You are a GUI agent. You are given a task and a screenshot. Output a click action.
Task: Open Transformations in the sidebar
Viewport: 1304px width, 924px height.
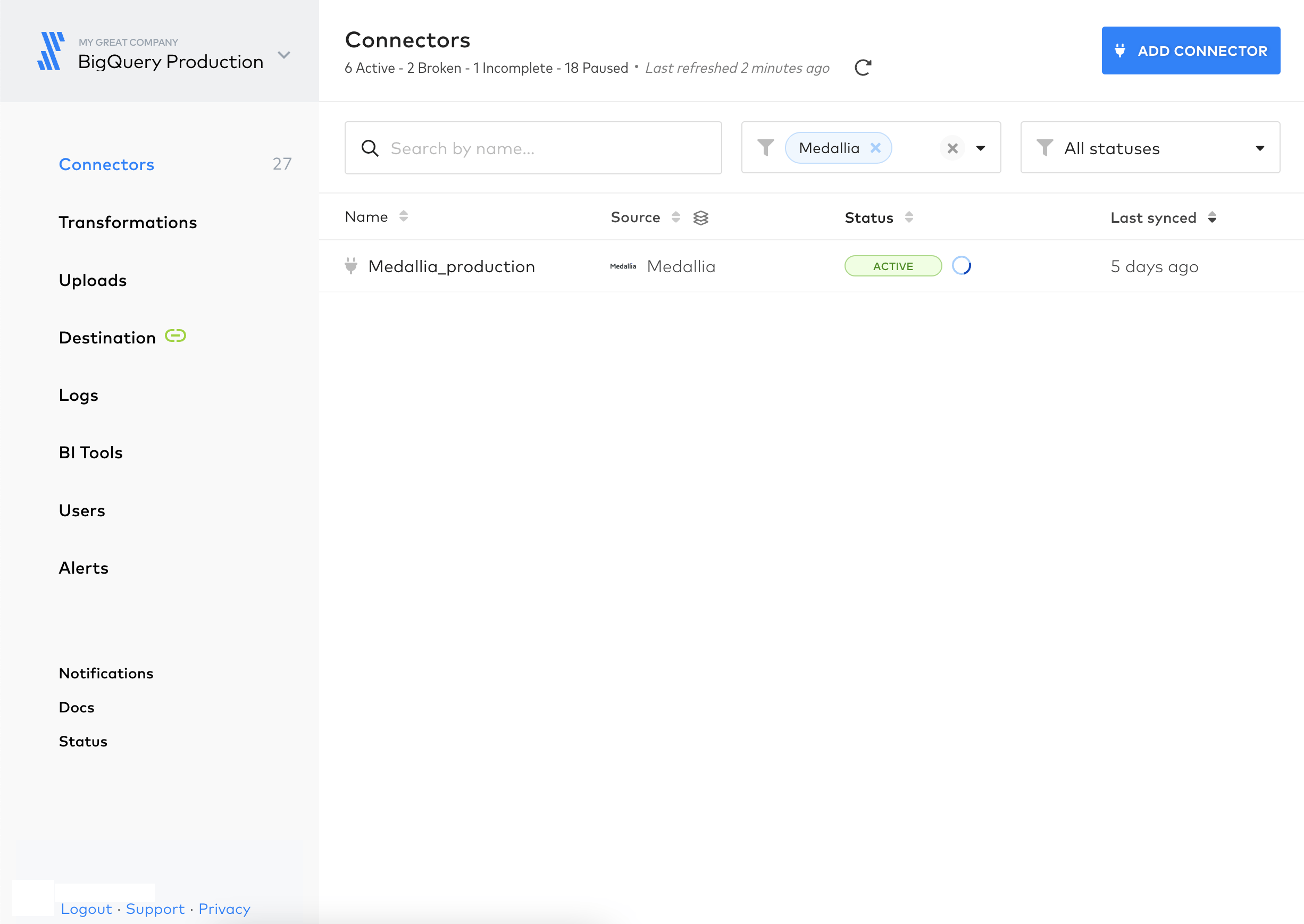[128, 222]
